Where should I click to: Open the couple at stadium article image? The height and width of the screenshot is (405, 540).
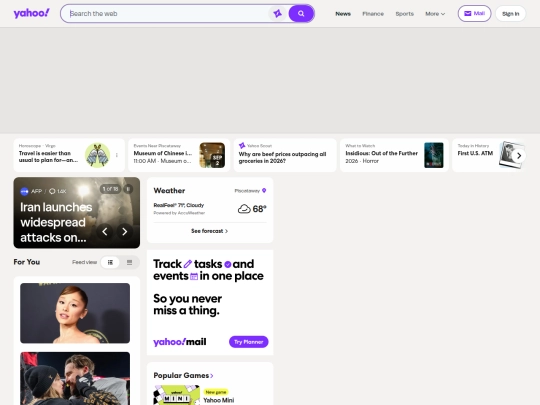click(x=75, y=378)
